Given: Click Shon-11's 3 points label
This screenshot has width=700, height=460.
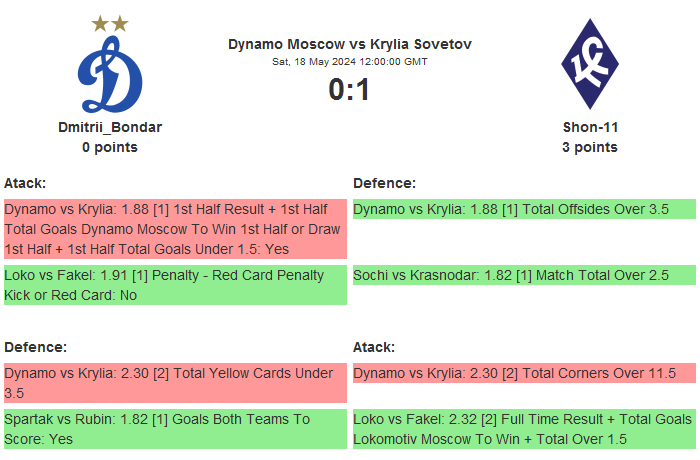Looking at the screenshot, I should (x=589, y=147).
